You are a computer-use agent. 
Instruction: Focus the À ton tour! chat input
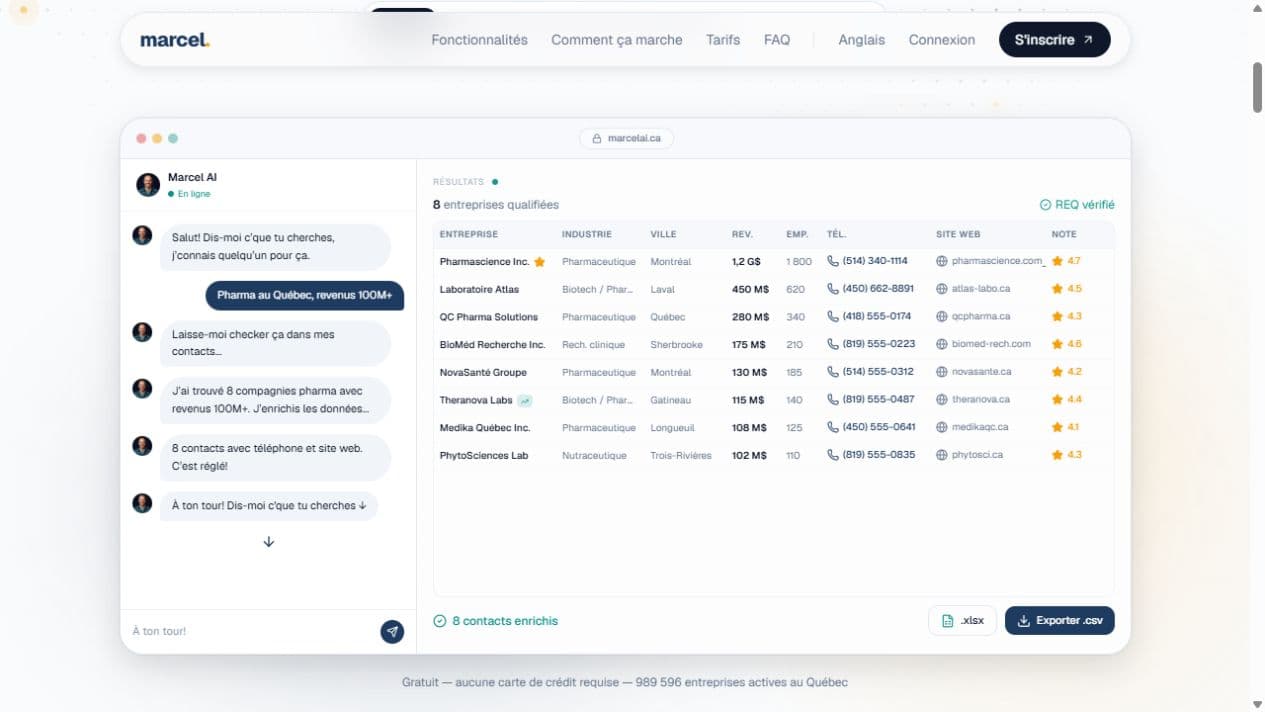250,631
